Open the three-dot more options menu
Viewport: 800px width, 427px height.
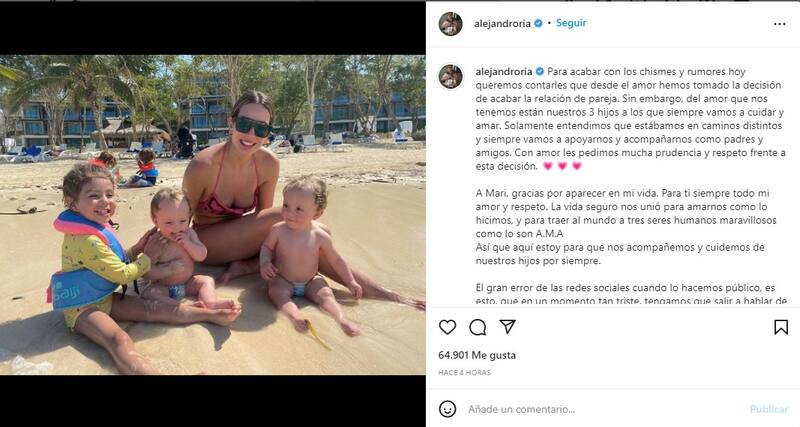(x=780, y=24)
